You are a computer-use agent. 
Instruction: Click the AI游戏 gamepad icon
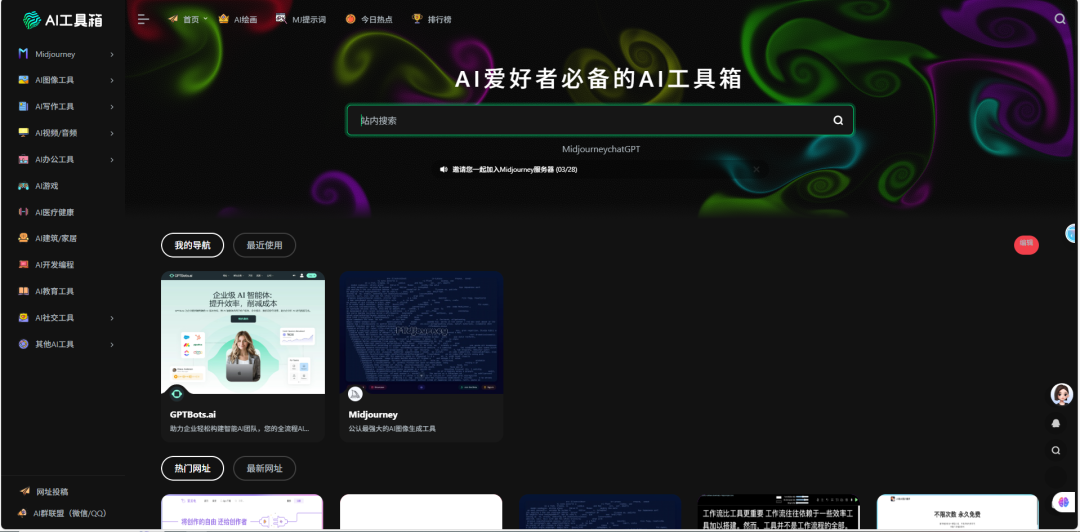(23, 185)
